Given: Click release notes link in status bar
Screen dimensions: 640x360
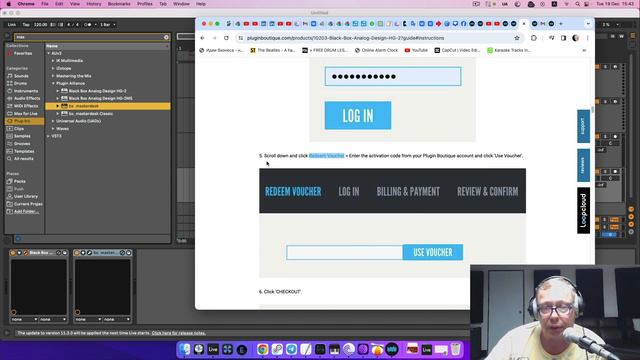Looking at the screenshot, I should (x=179, y=333).
